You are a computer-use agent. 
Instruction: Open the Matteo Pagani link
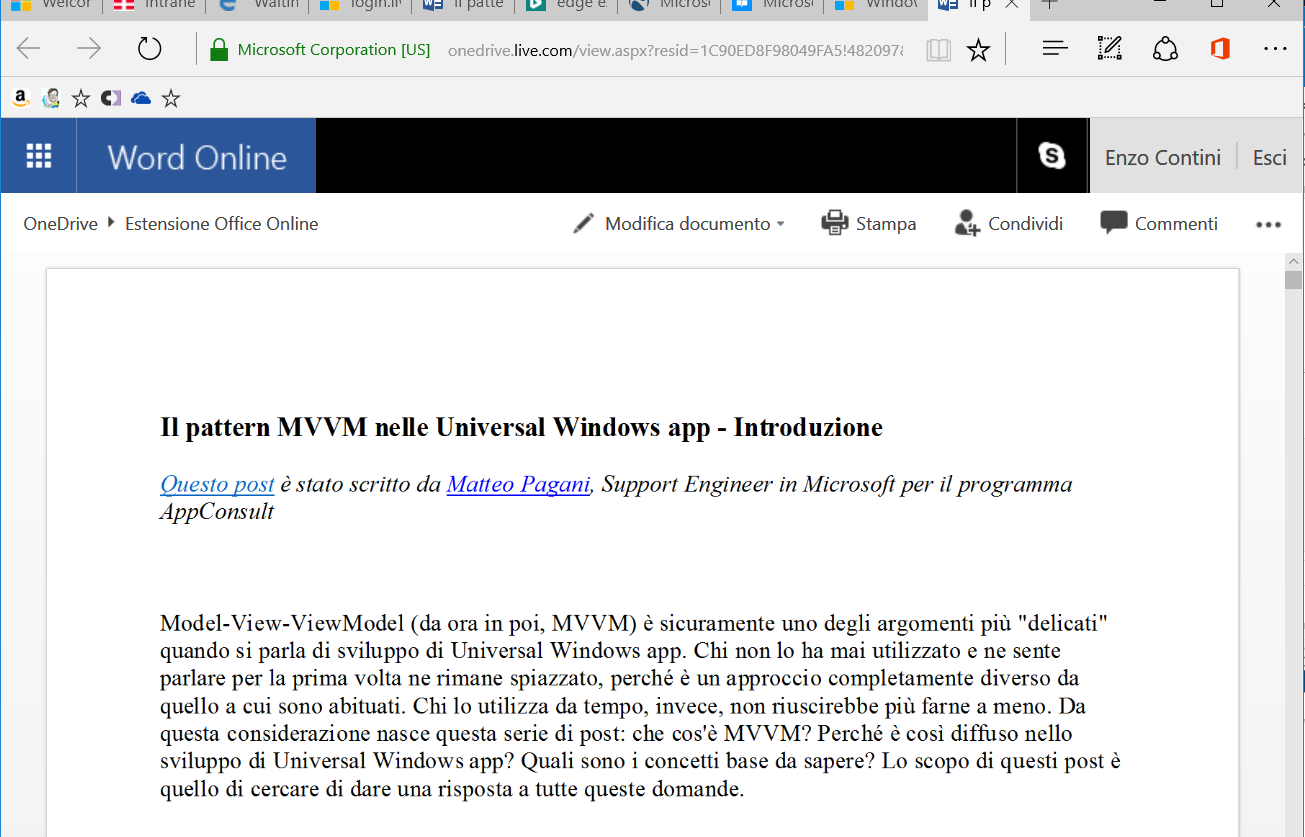(518, 485)
